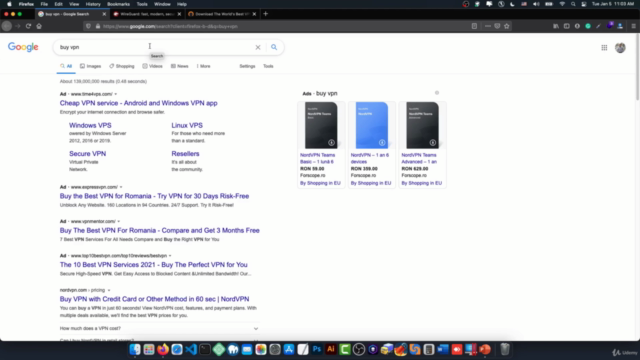The image size is (640, 360).
Task: Click blue NordVPN 1 an 6 devices product image
Action: pyautogui.click(x=372, y=125)
